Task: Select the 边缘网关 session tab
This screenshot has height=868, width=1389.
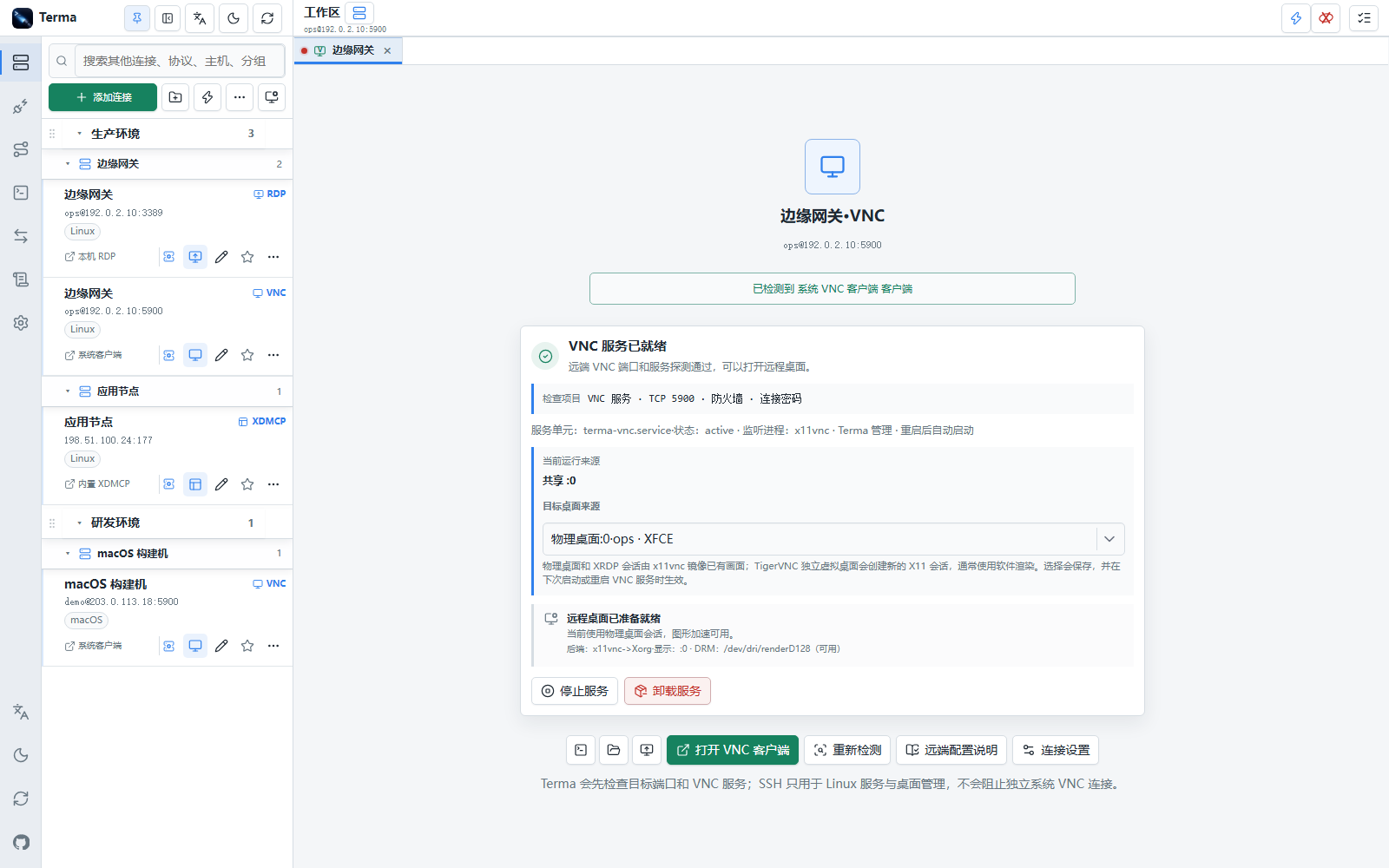Action: tap(346, 50)
